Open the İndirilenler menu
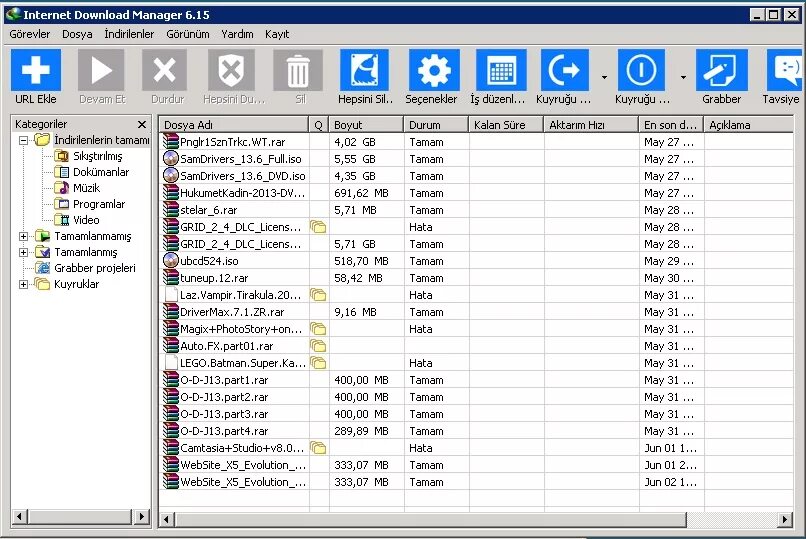806x539 pixels. tap(129, 34)
